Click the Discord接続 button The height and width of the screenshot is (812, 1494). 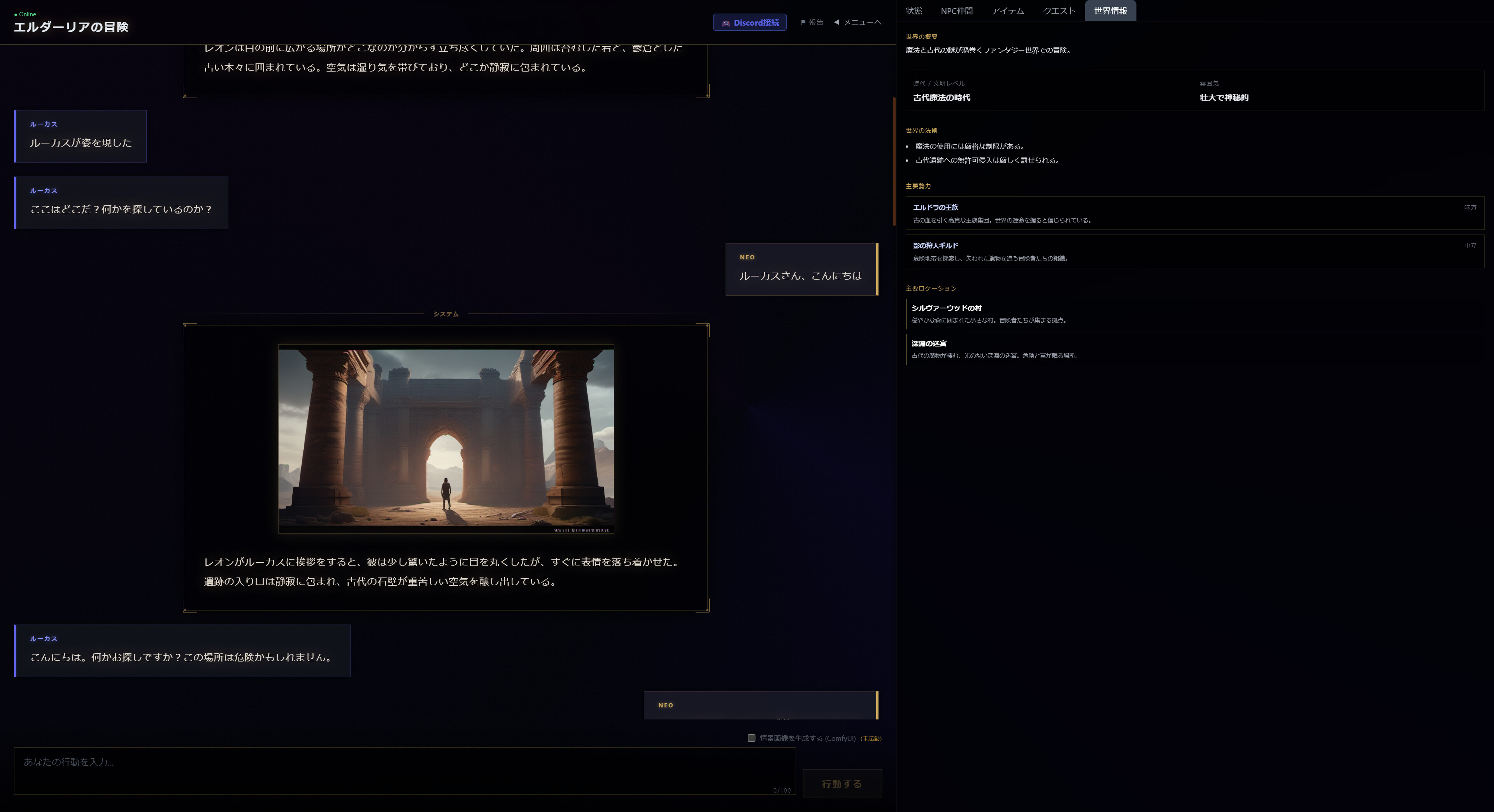click(x=749, y=23)
